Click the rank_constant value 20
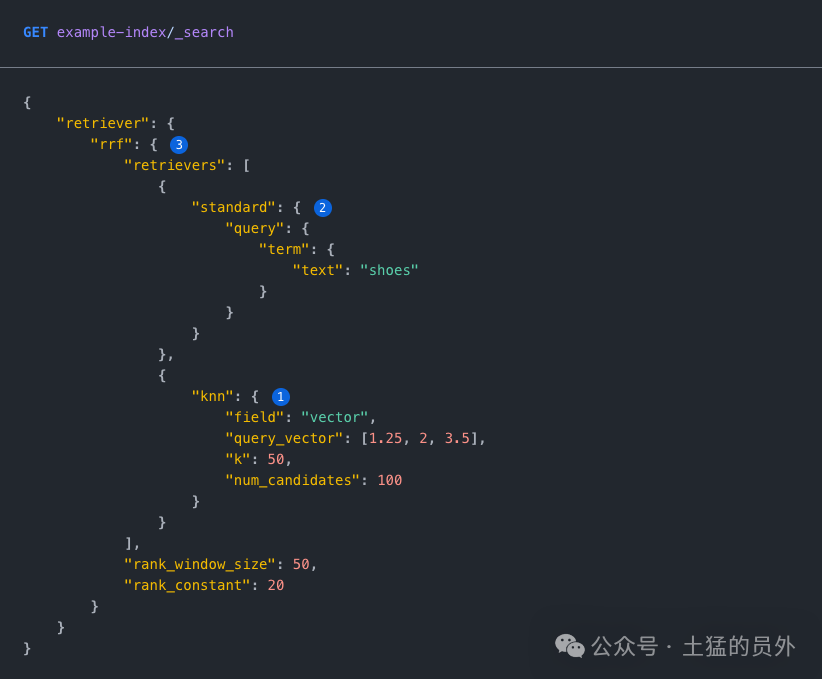822x679 pixels. 276,585
